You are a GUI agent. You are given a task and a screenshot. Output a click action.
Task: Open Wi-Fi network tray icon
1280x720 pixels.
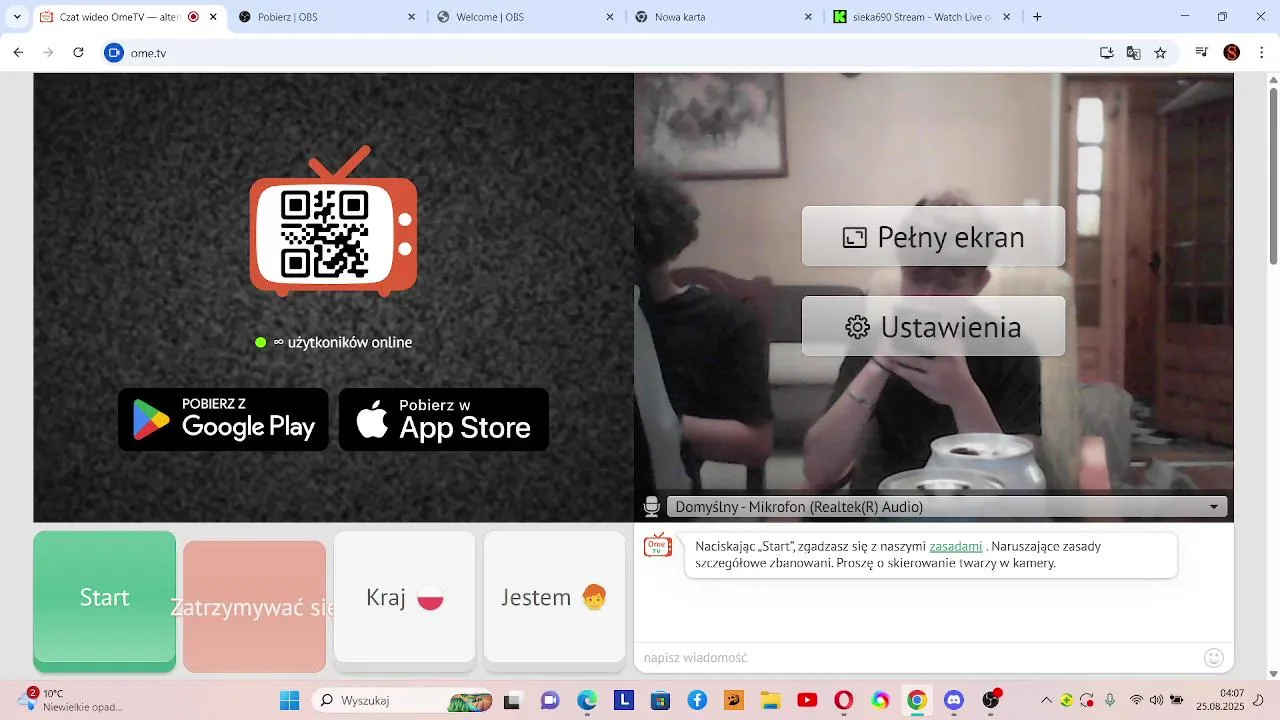[1136, 700]
